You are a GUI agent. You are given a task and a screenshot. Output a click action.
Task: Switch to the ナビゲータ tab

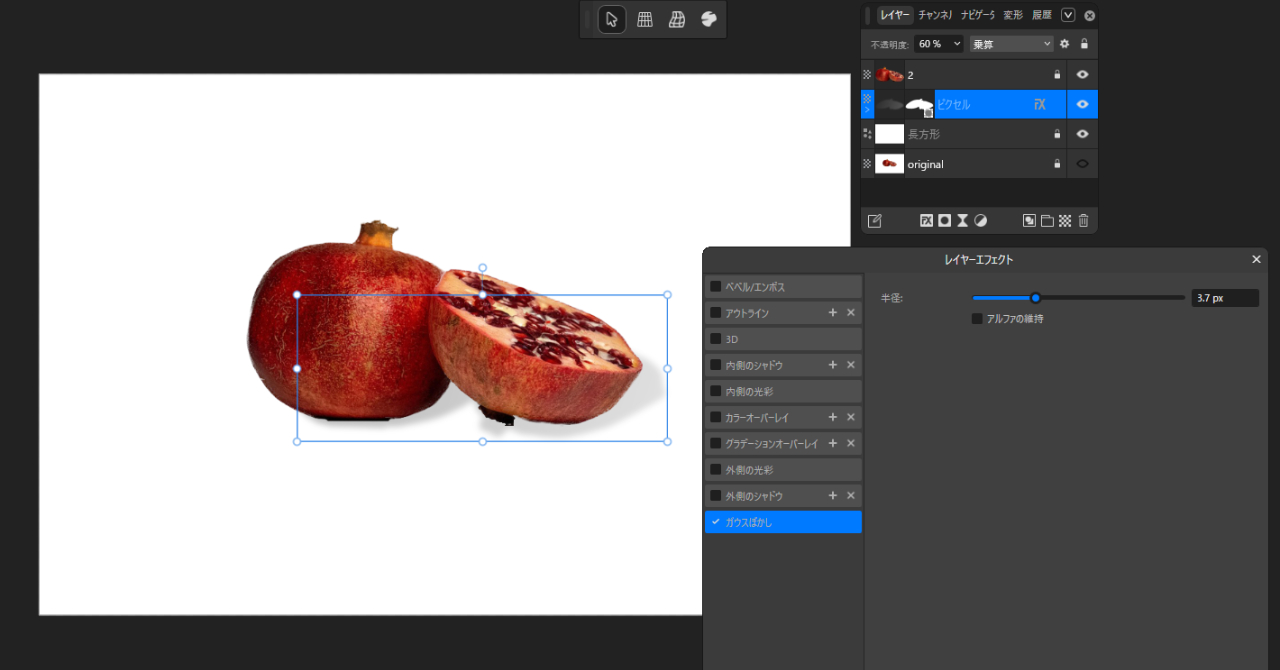tap(978, 15)
